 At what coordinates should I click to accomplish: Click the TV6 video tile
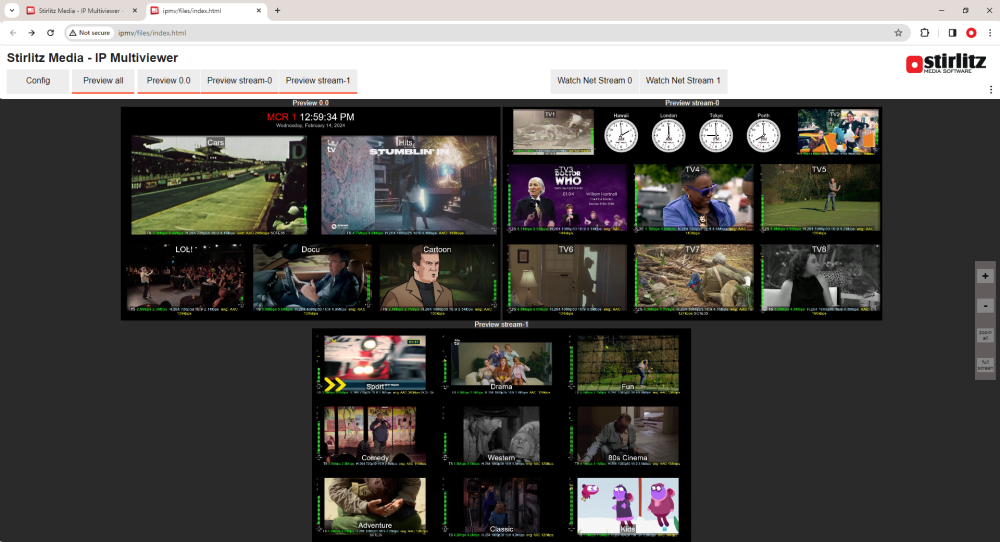[568, 278]
